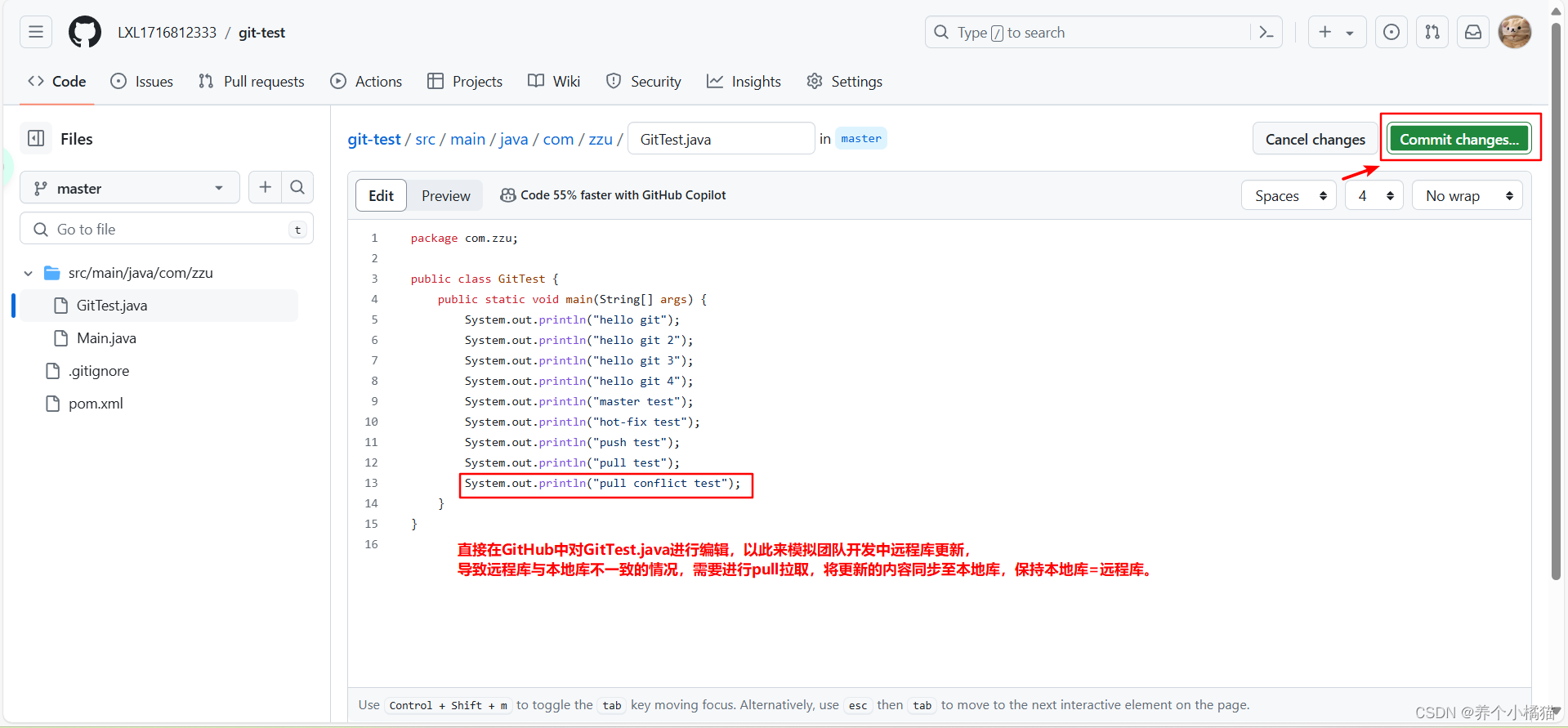Search this repository's files icon

(297, 187)
